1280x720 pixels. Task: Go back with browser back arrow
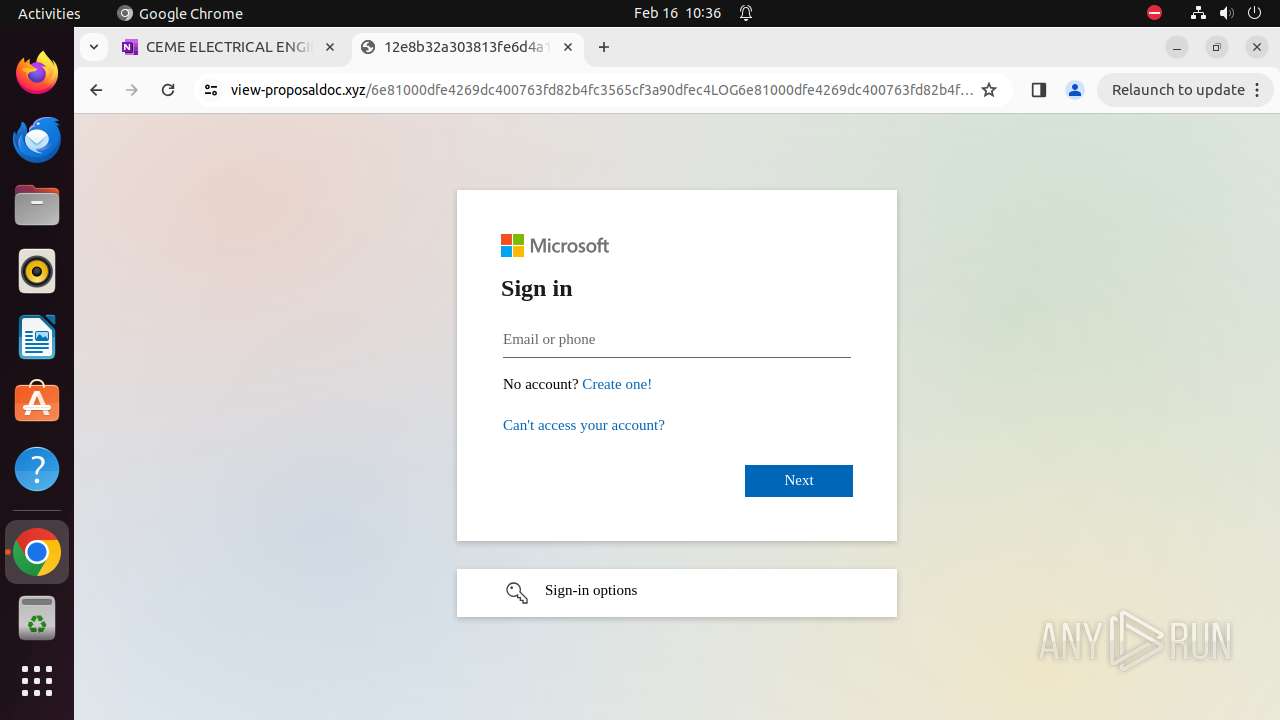coord(96,90)
